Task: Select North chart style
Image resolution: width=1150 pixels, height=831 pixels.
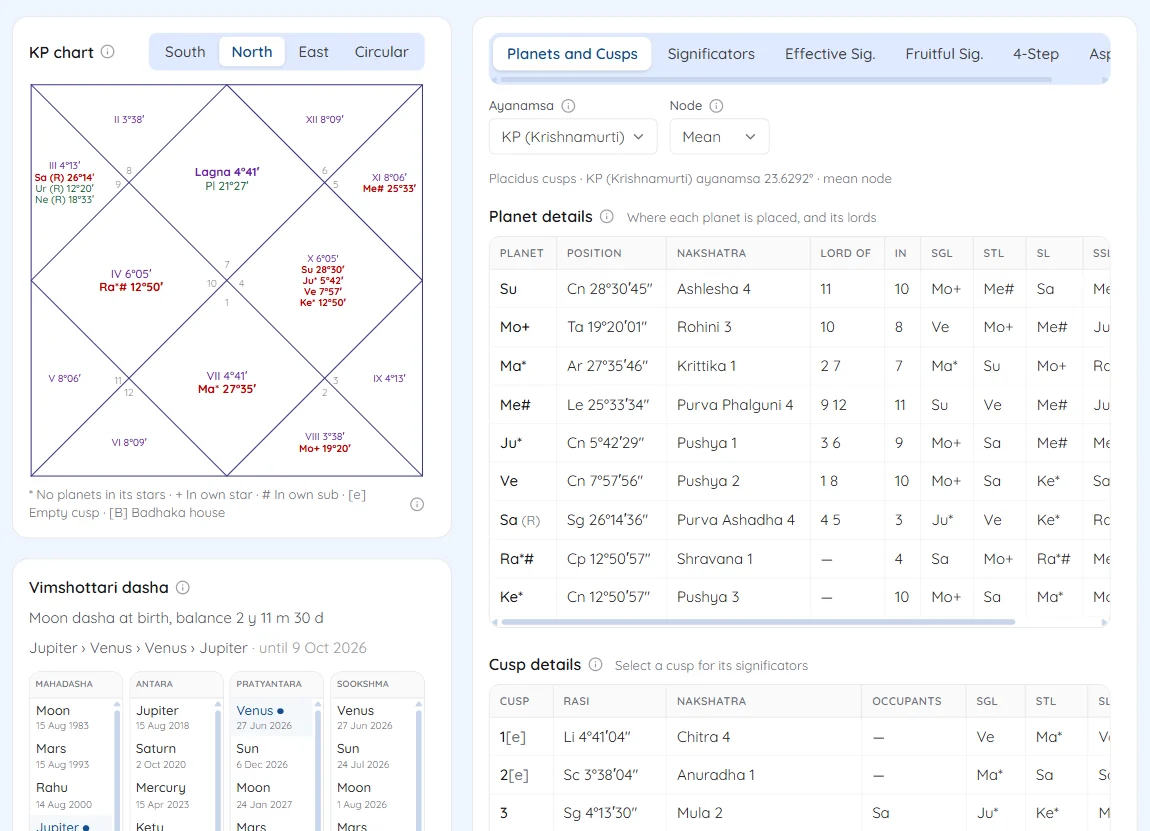Action: tap(252, 52)
